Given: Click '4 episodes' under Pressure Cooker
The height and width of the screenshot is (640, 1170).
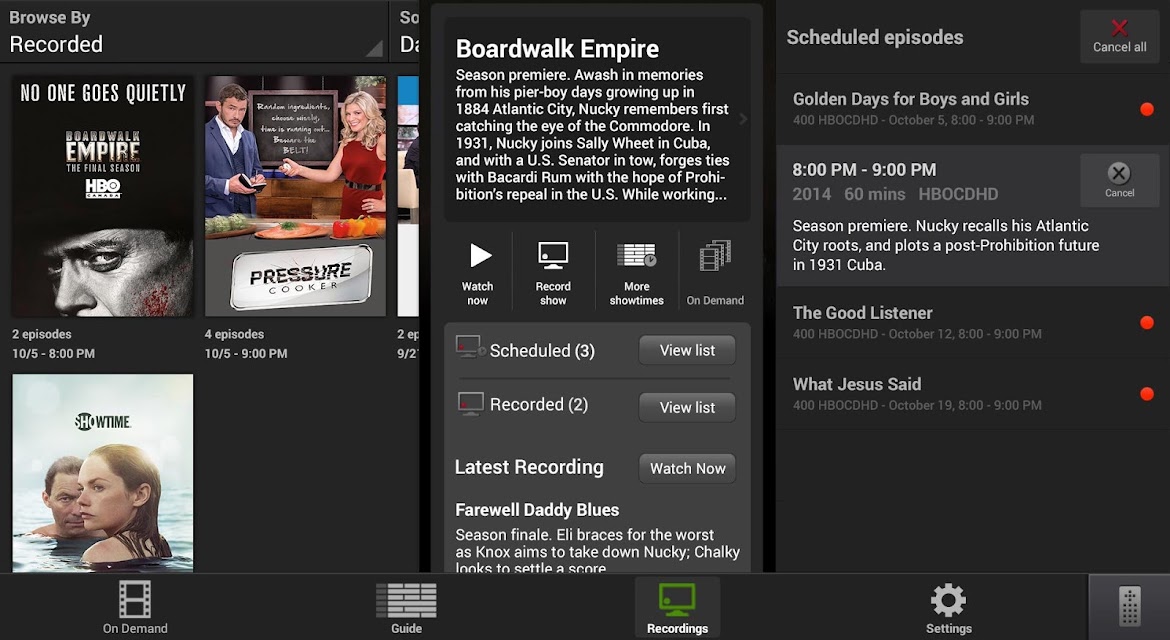Looking at the screenshot, I should point(234,334).
